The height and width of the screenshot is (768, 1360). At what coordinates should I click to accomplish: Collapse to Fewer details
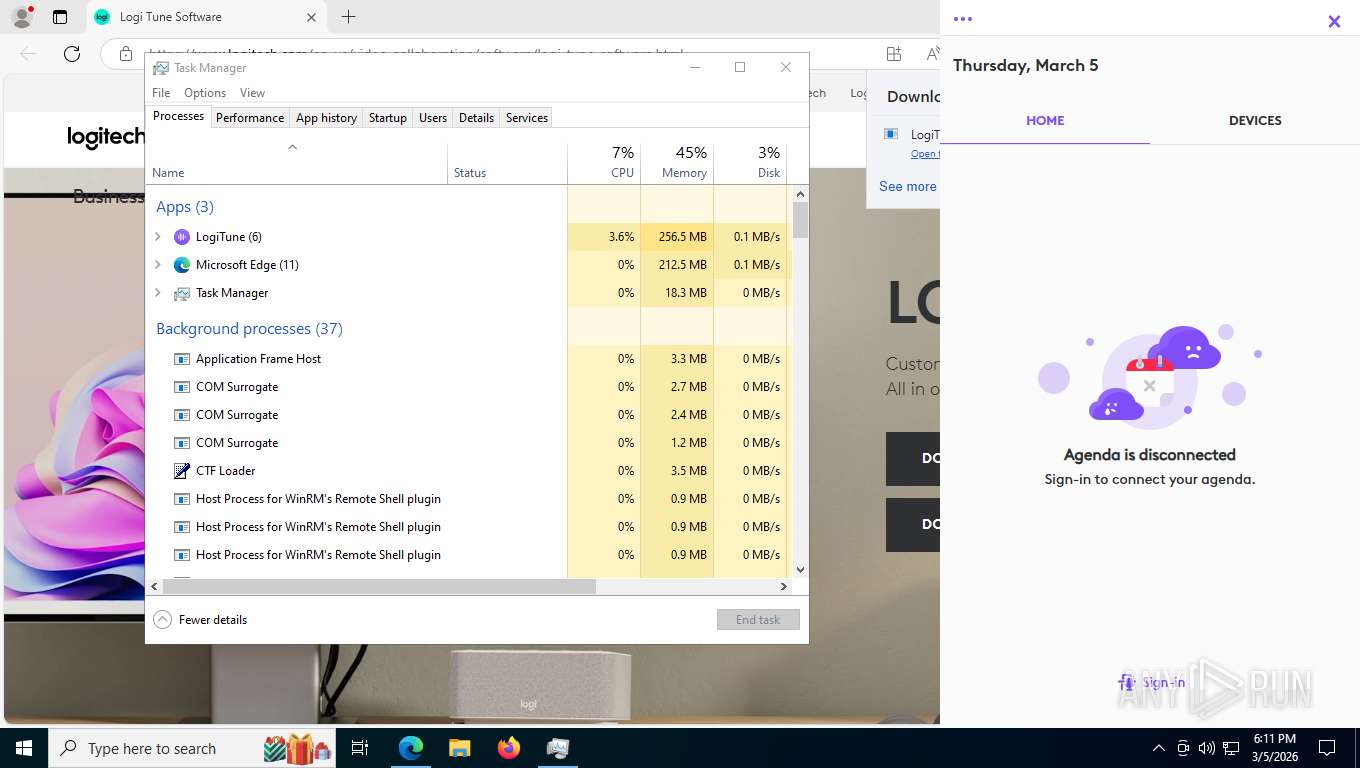click(200, 620)
